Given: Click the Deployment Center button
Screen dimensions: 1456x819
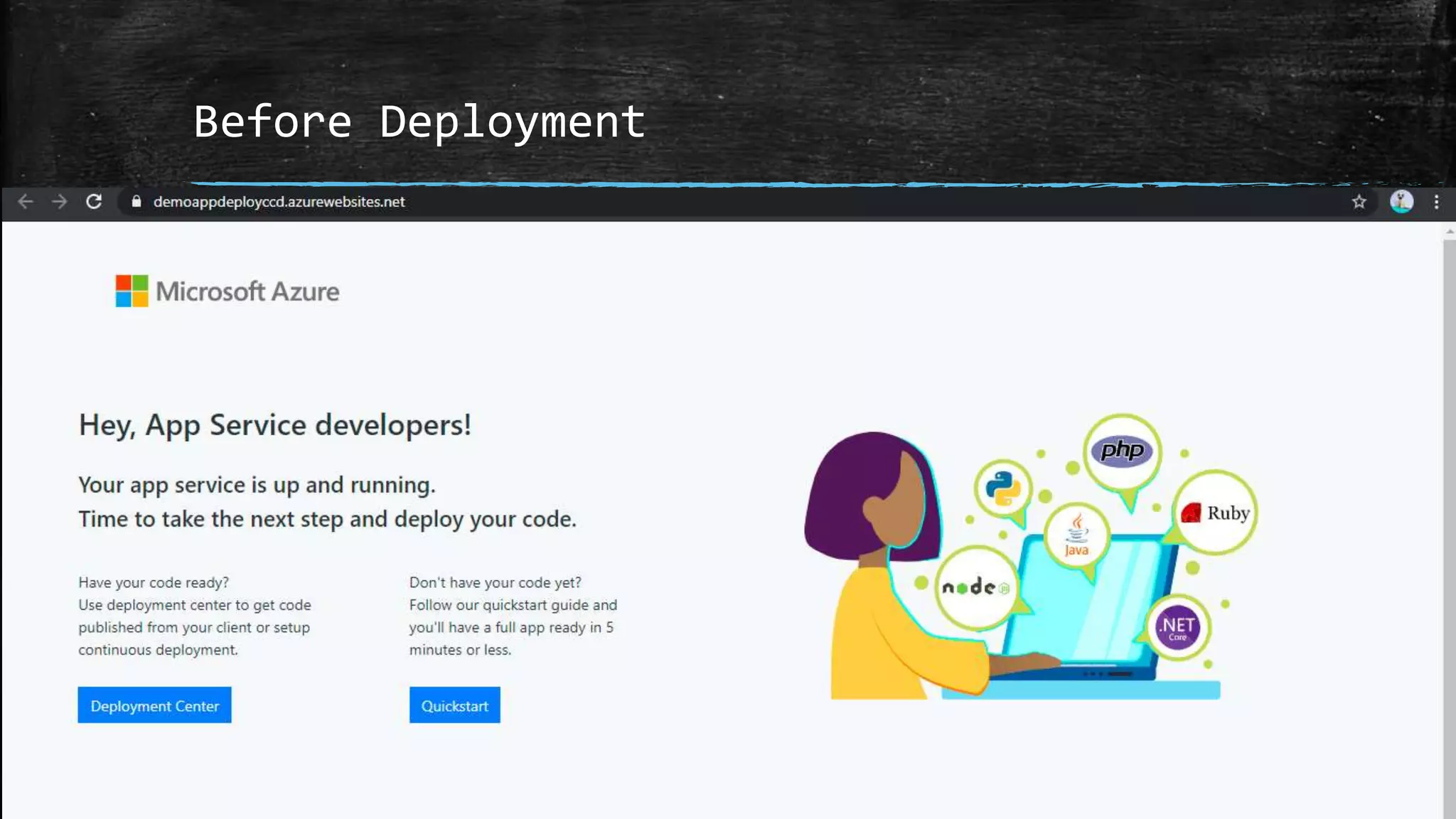Looking at the screenshot, I should 154,705.
